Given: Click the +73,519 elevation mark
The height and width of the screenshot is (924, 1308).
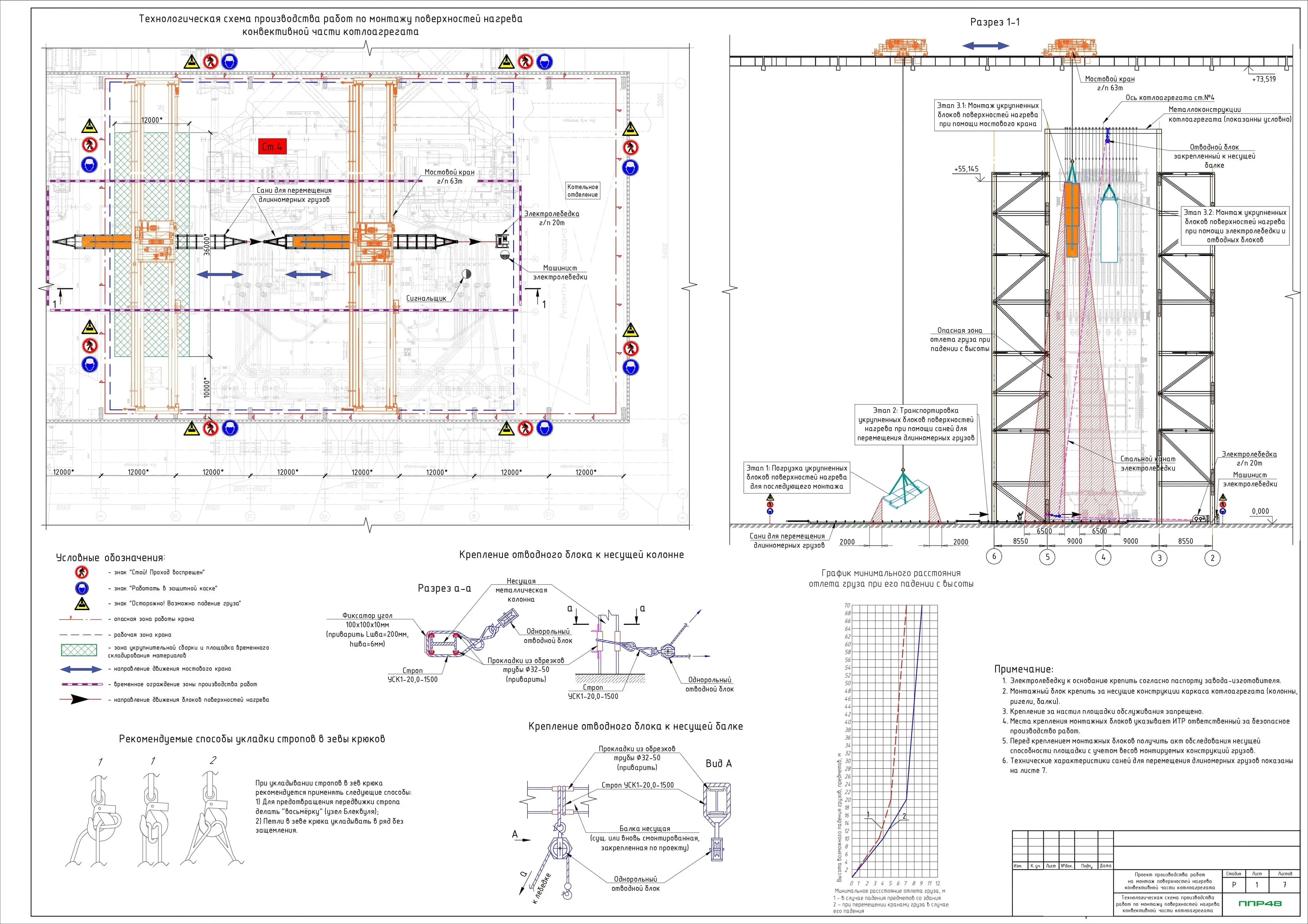Looking at the screenshot, I should [1263, 79].
